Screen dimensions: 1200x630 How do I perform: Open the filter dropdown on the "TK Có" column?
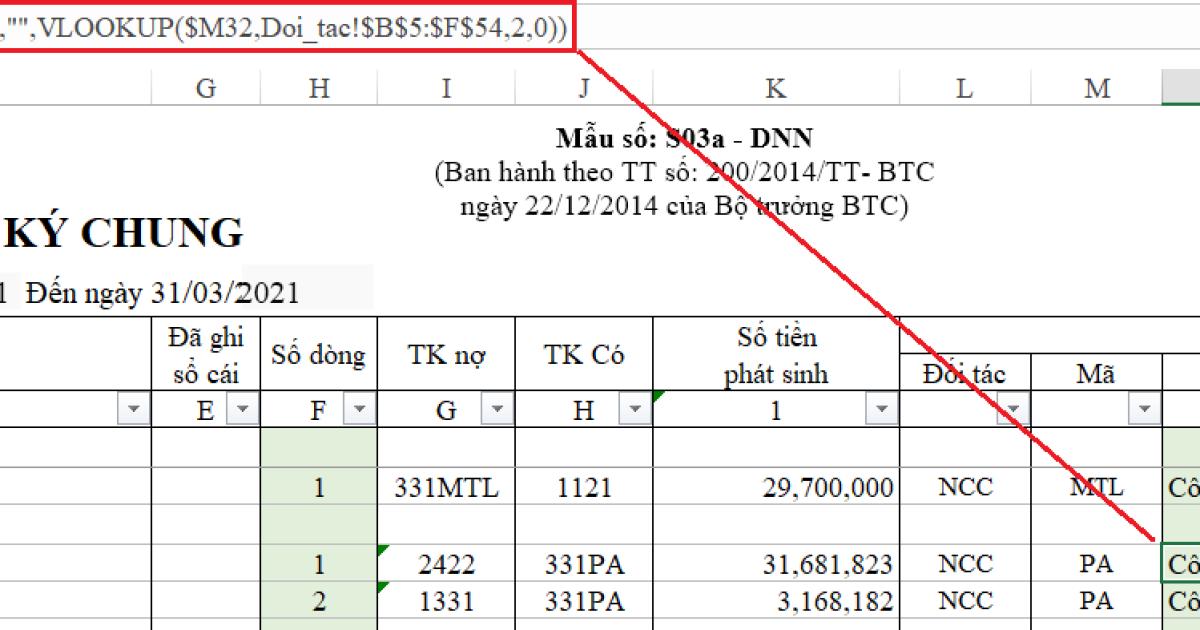click(x=634, y=408)
